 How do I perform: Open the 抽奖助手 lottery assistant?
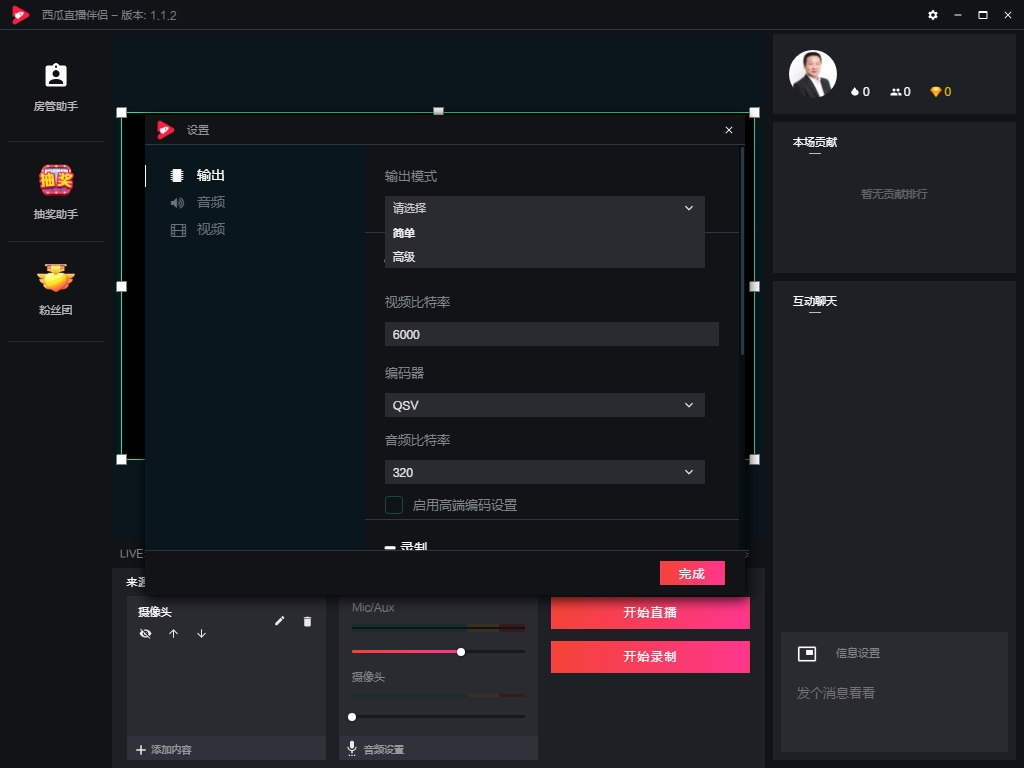55,190
